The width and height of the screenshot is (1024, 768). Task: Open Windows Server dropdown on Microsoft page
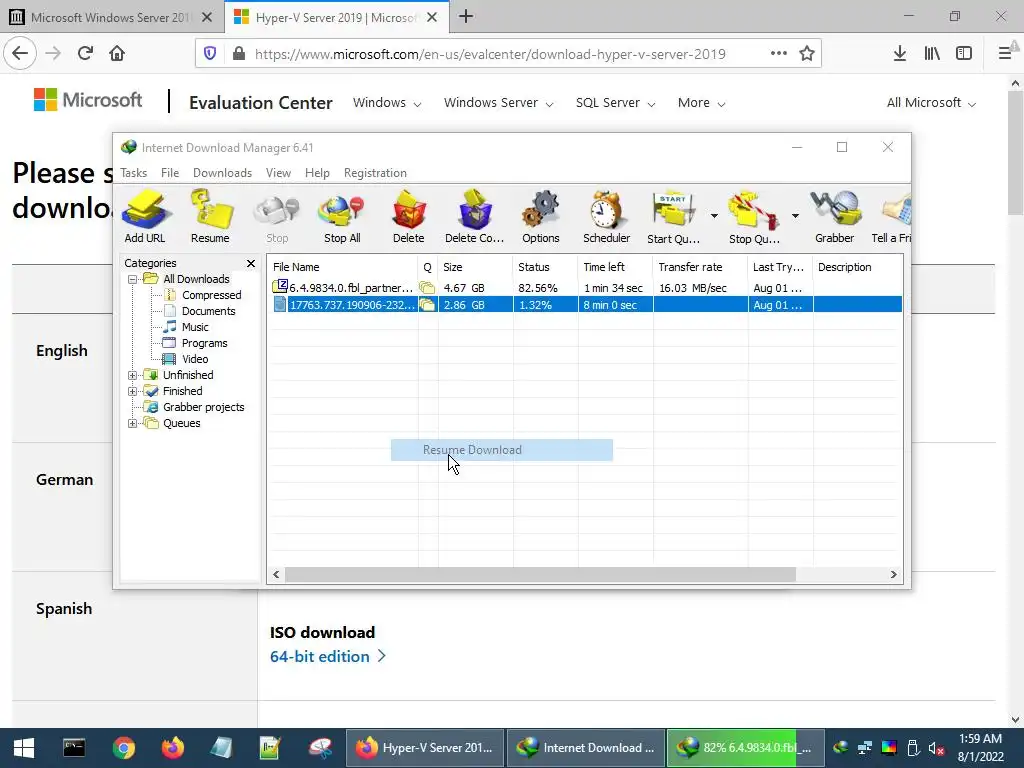(498, 103)
